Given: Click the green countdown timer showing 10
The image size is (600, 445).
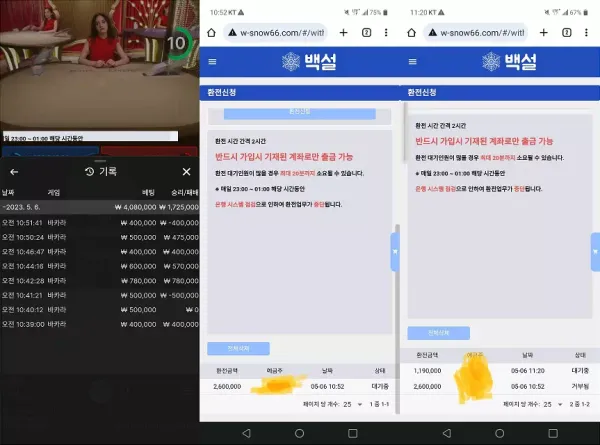Looking at the screenshot, I should coord(178,43).
